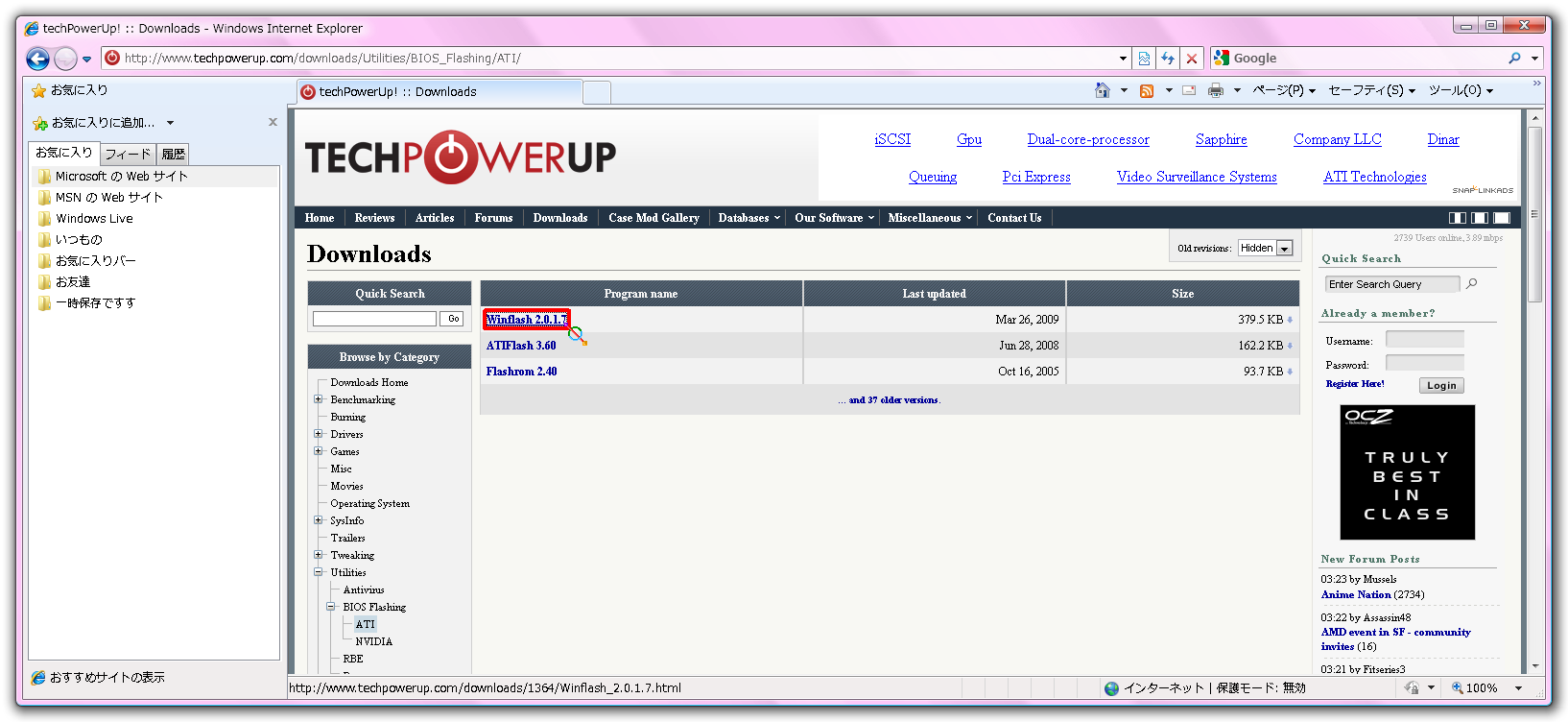The height and width of the screenshot is (722, 1568).
Task: Click the compatibility view icon
Action: tap(1144, 59)
